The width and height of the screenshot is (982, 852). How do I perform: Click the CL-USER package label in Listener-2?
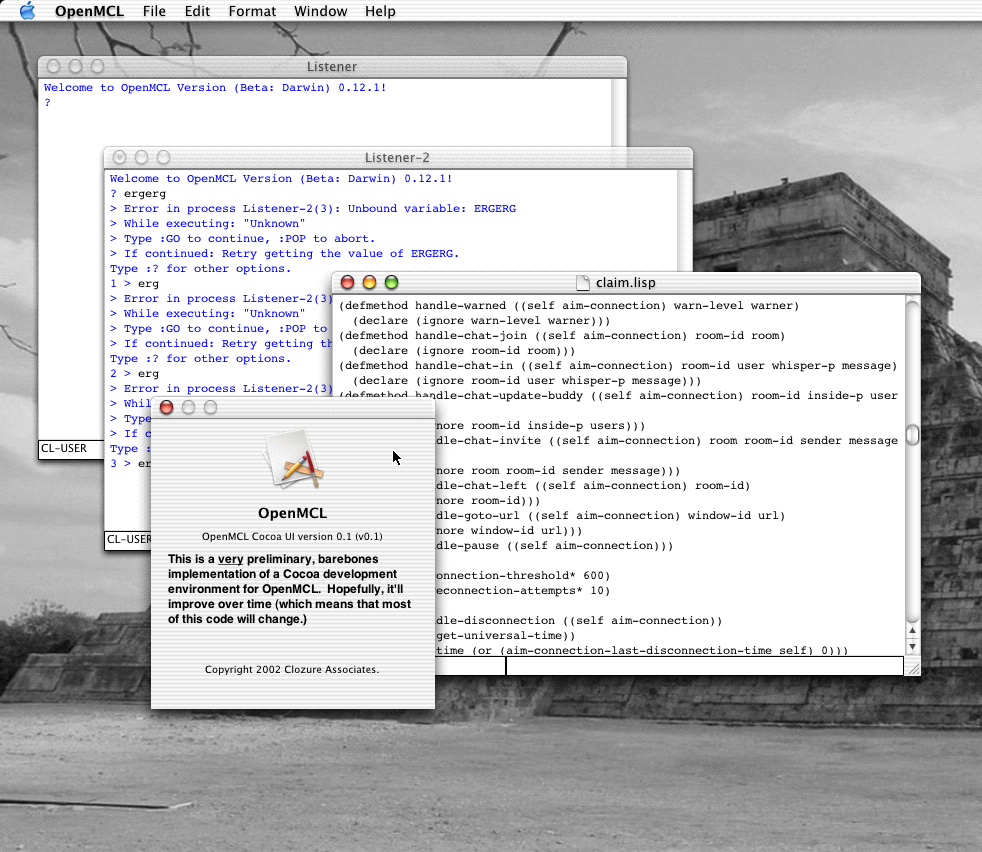[128, 539]
